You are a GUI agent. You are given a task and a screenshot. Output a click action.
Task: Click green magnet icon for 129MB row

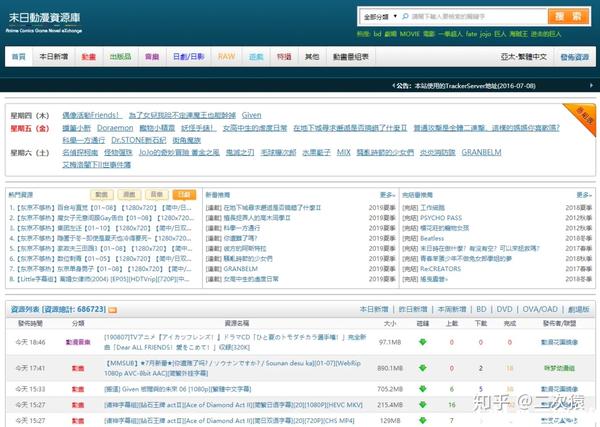tap(422, 420)
